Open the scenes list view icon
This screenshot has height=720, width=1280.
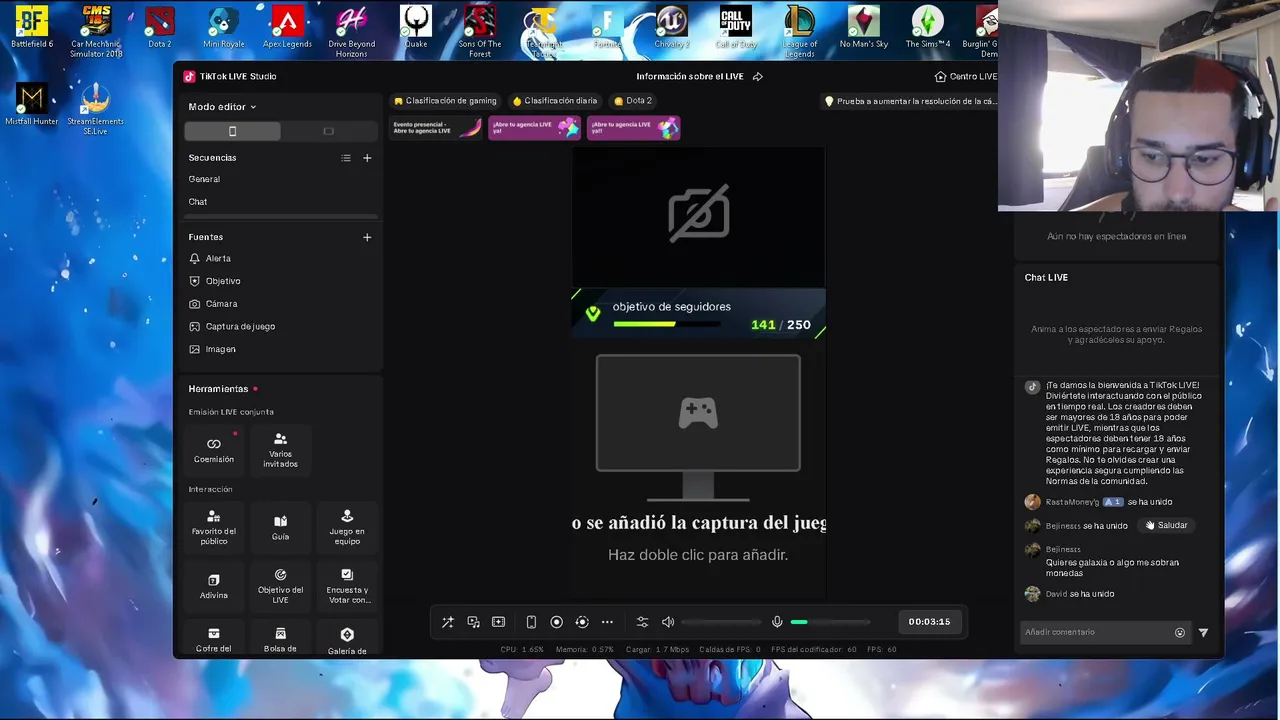pos(346,158)
